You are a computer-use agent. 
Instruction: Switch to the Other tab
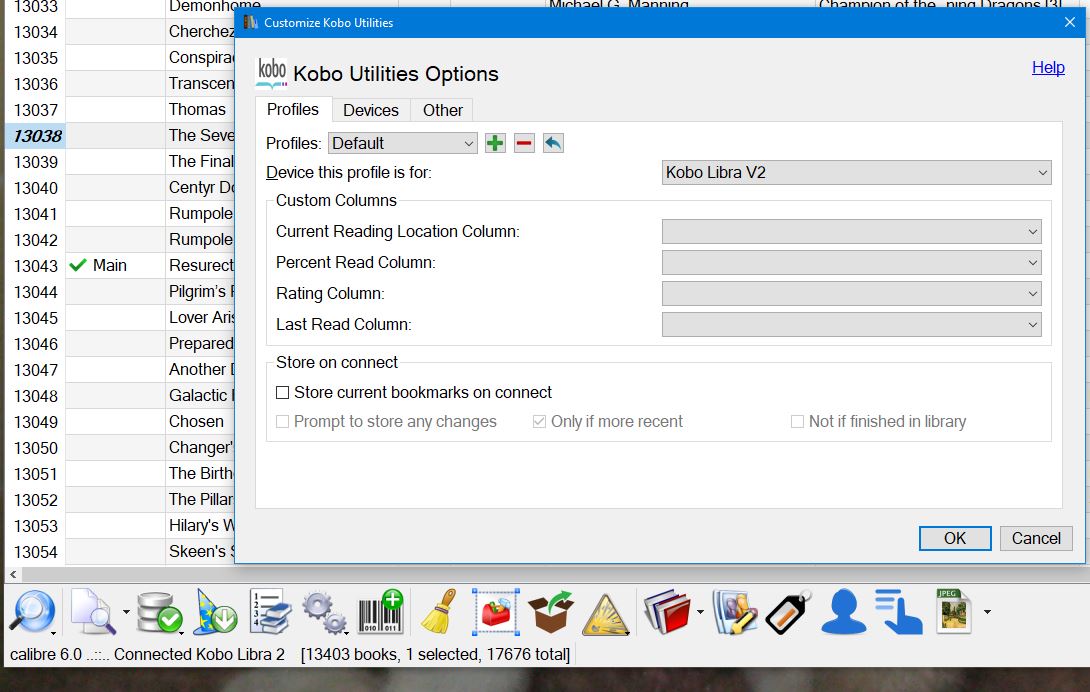tap(443, 111)
